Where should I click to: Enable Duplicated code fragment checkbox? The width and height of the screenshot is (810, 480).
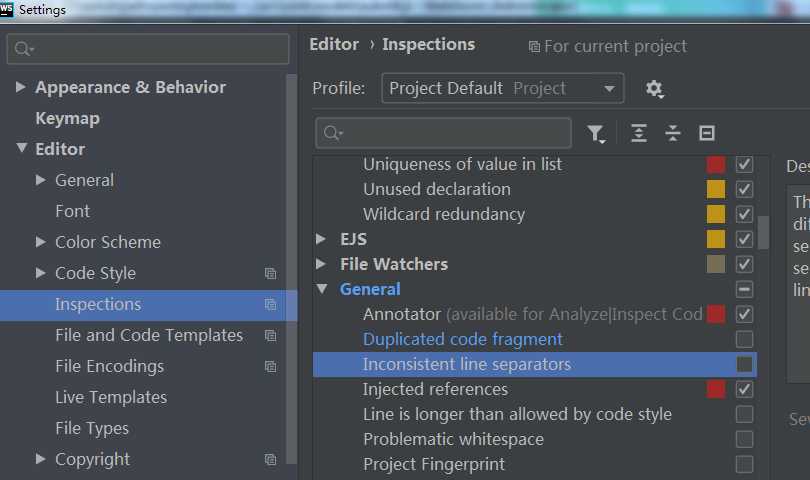point(744,339)
